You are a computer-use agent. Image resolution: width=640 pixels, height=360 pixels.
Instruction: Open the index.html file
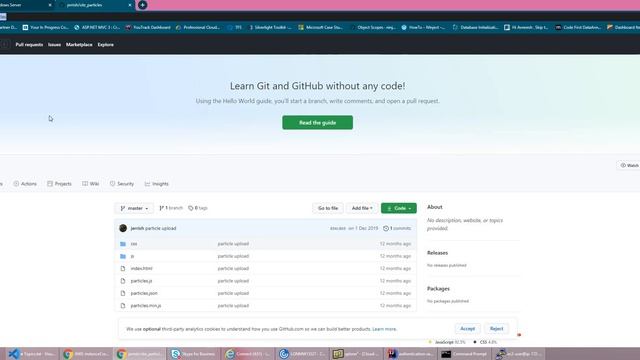point(141,268)
